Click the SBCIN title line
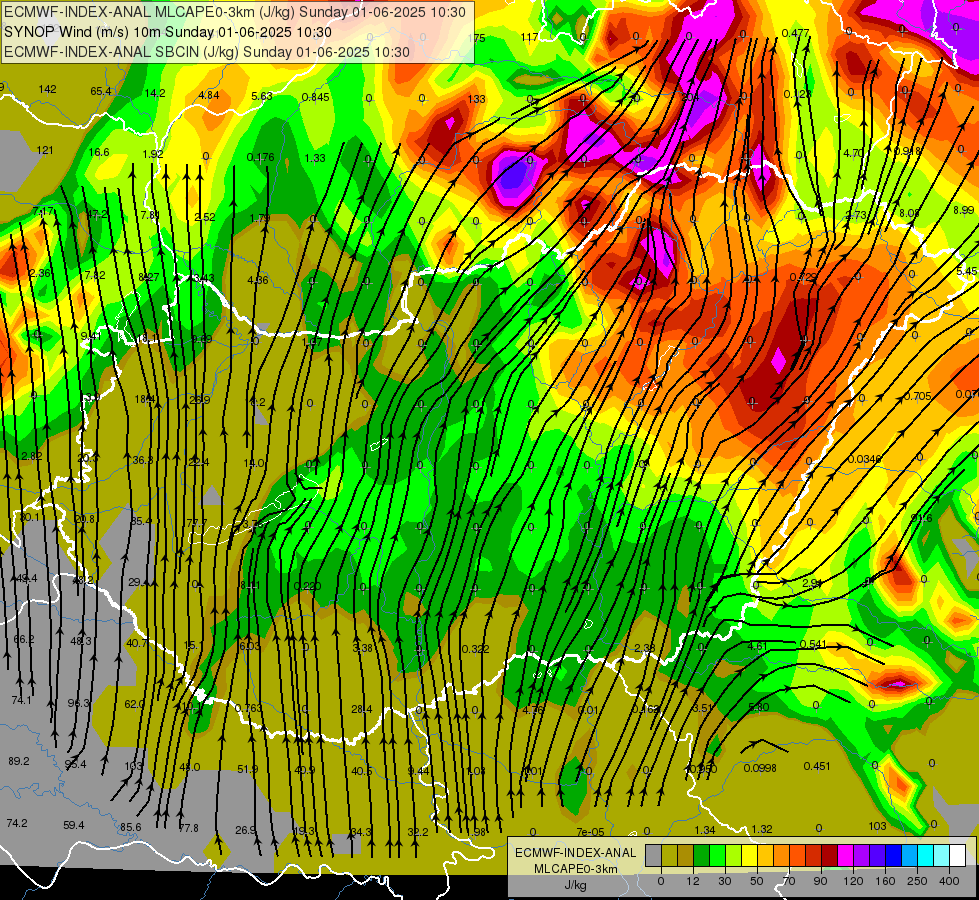The height and width of the screenshot is (900, 979). 207,52
